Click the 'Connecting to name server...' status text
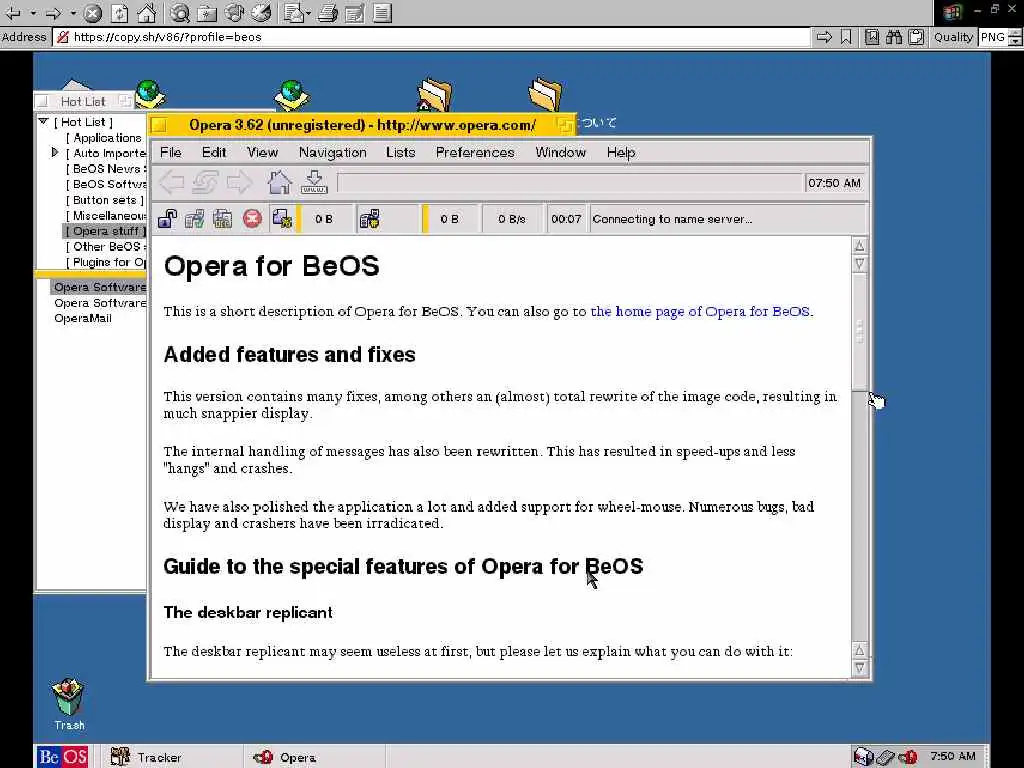 pos(672,219)
